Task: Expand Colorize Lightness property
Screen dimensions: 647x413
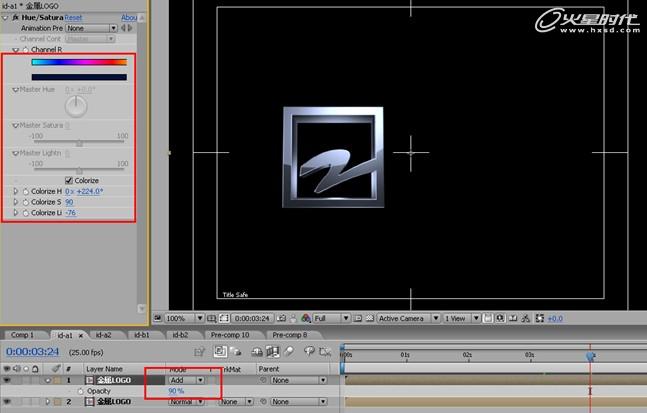Action: (16, 213)
